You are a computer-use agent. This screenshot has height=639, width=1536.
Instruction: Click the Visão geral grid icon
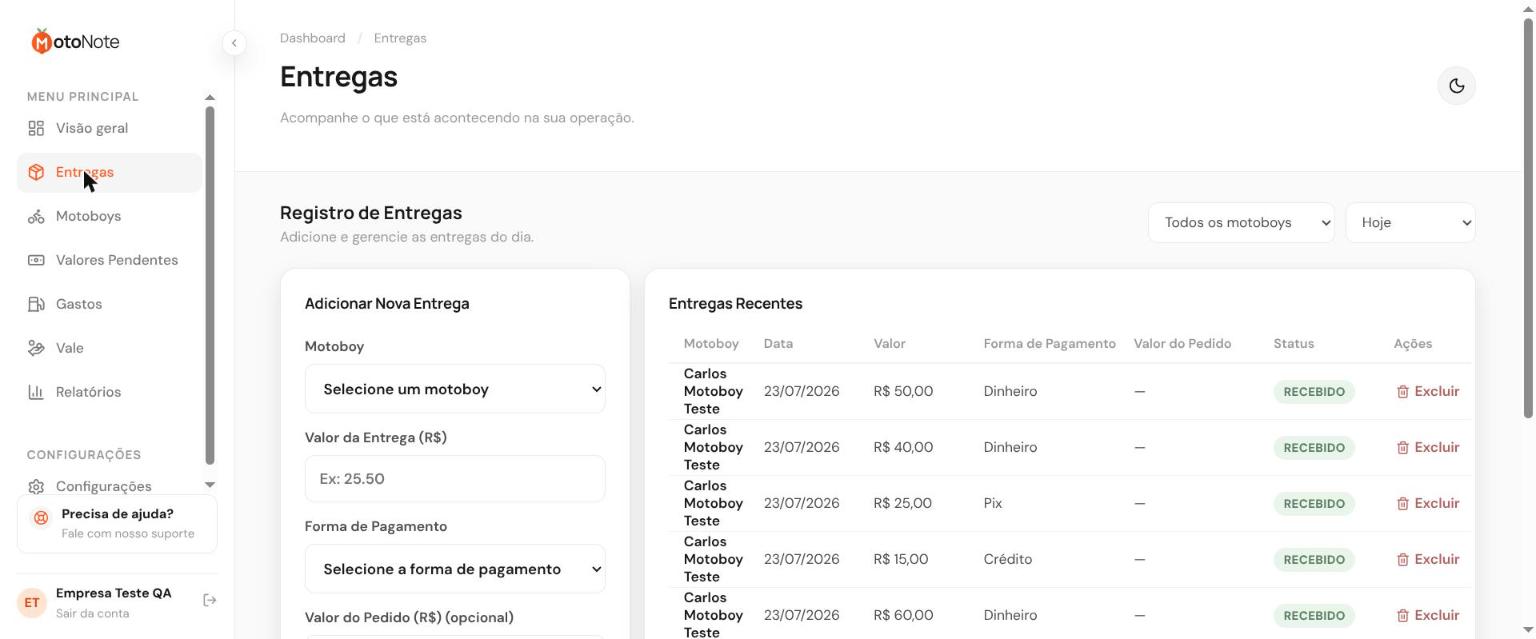(36, 128)
